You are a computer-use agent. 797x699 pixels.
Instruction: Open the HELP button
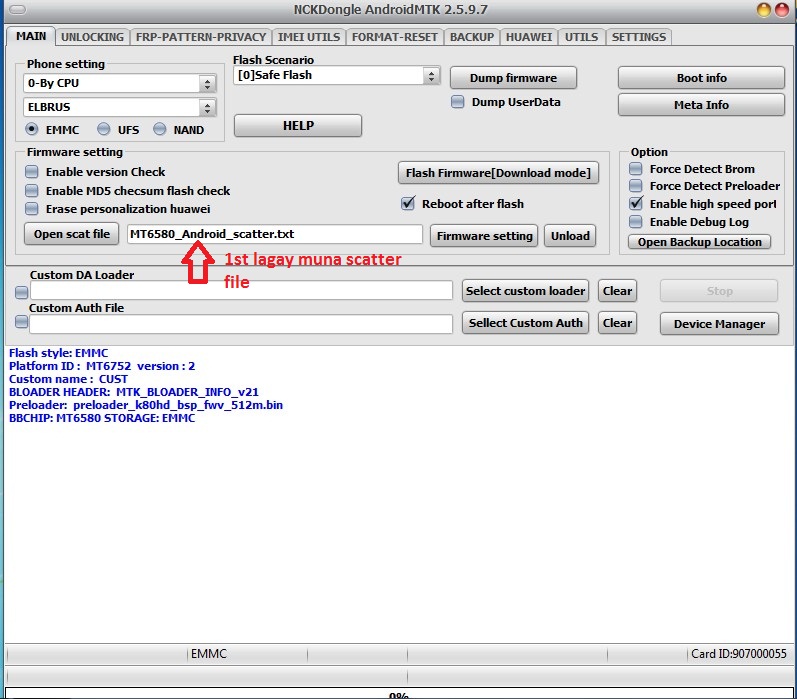(x=298, y=126)
